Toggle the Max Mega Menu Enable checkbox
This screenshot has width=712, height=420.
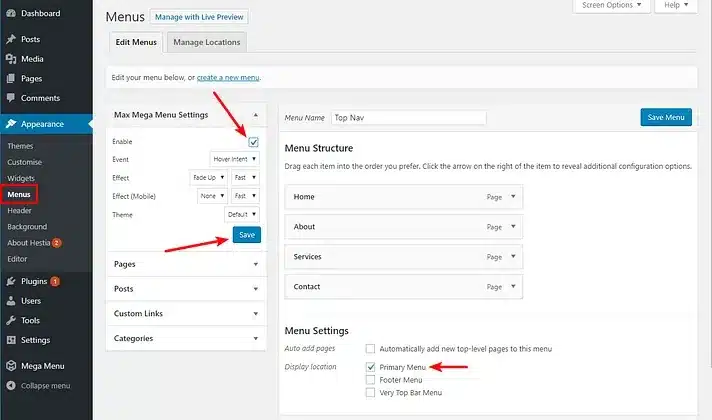pyautogui.click(x=254, y=142)
